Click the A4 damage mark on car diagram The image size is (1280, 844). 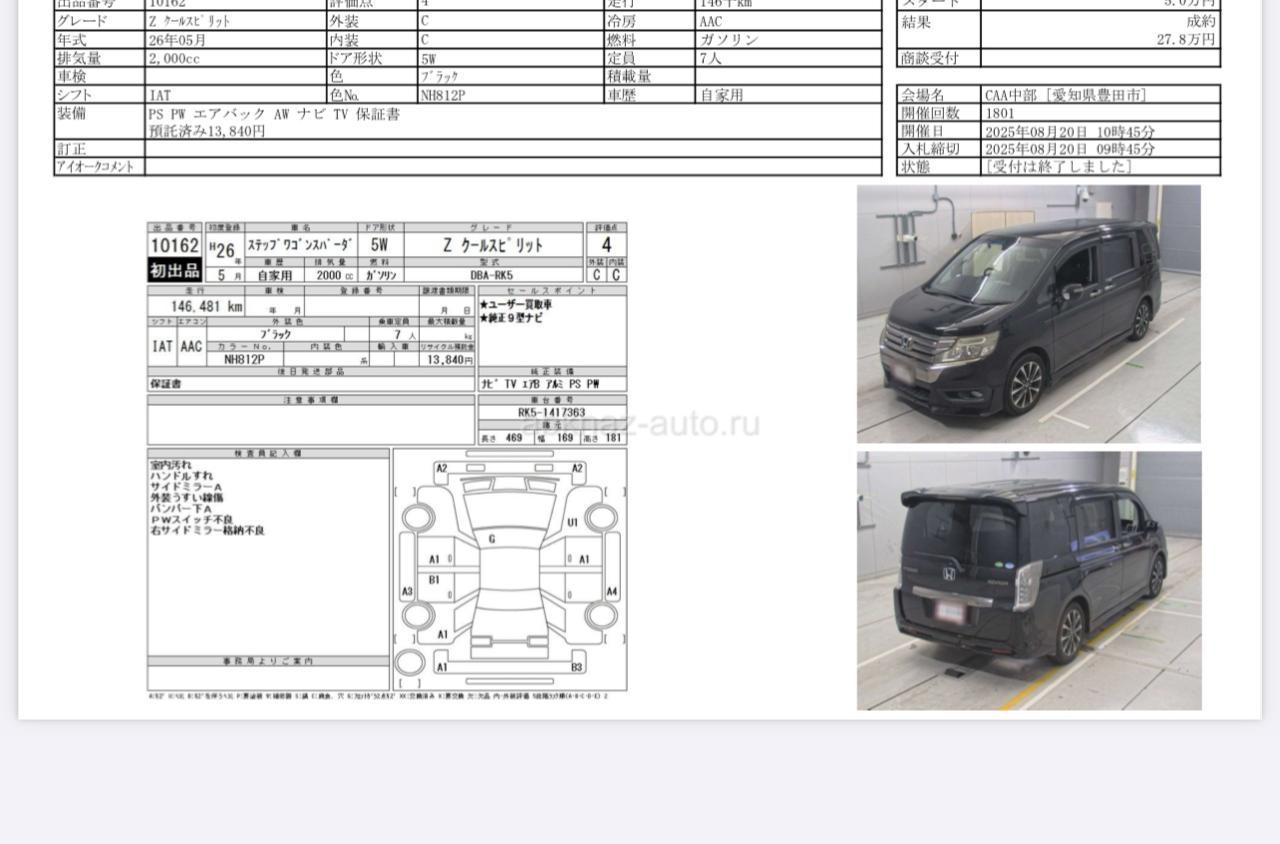coord(612,592)
